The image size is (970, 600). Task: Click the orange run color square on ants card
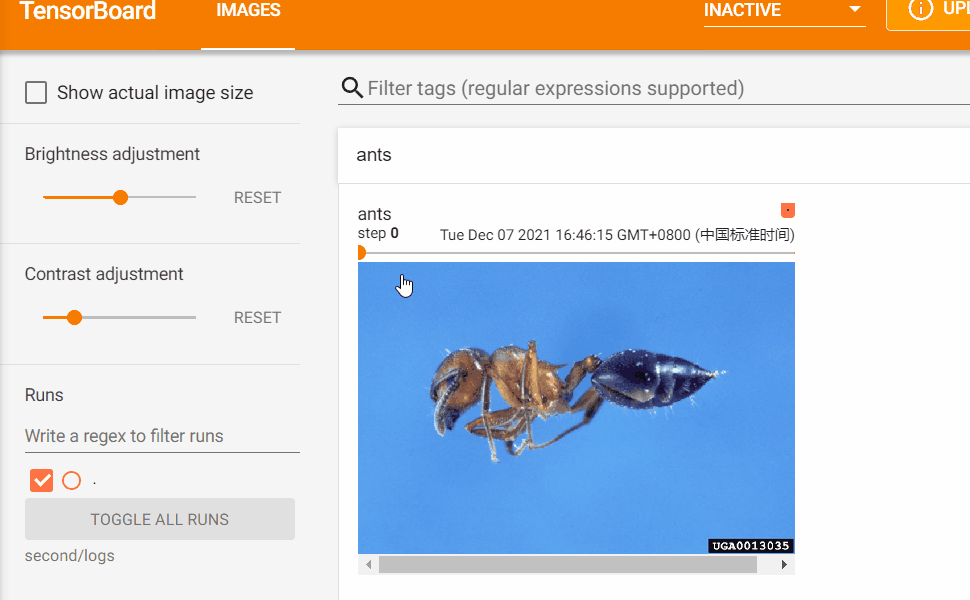click(x=788, y=210)
